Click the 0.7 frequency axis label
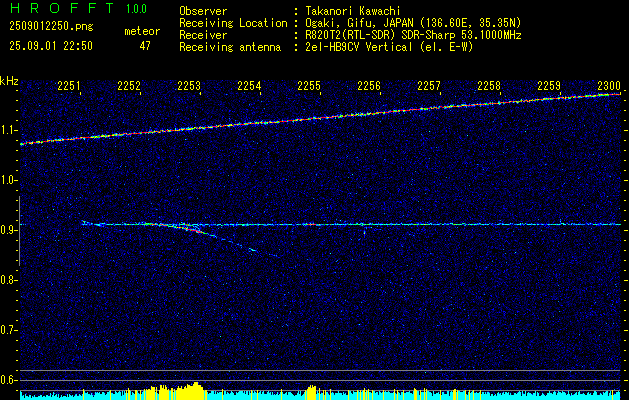 [x=9, y=330]
